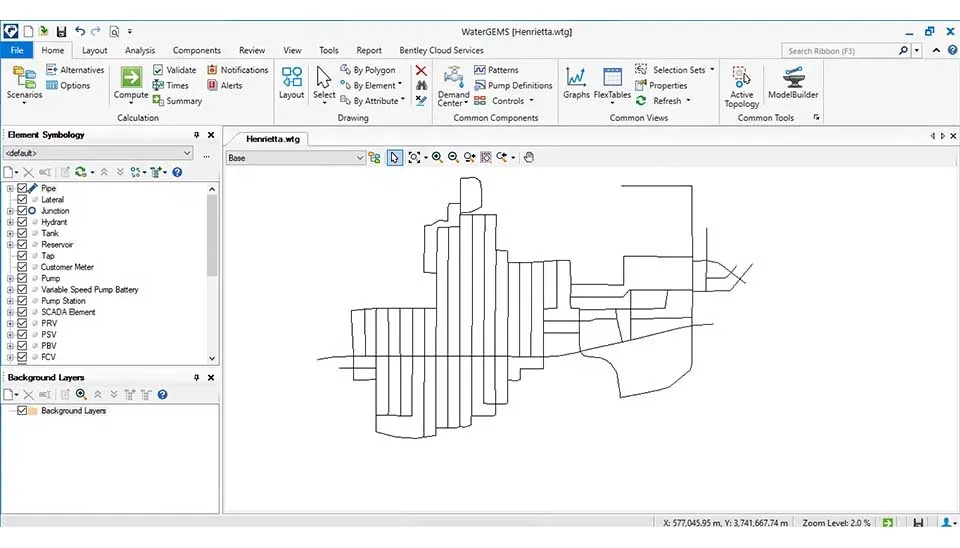The width and height of the screenshot is (960, 548).
Task: Click the Search Ribbon input field
Action: (839, 51)
